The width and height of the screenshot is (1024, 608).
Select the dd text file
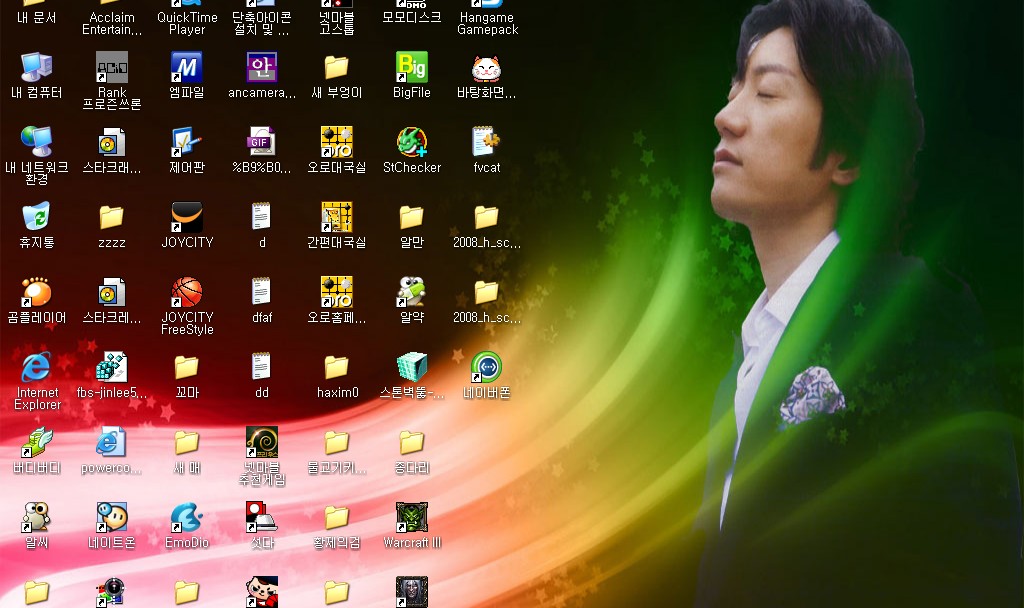(262, 368)
